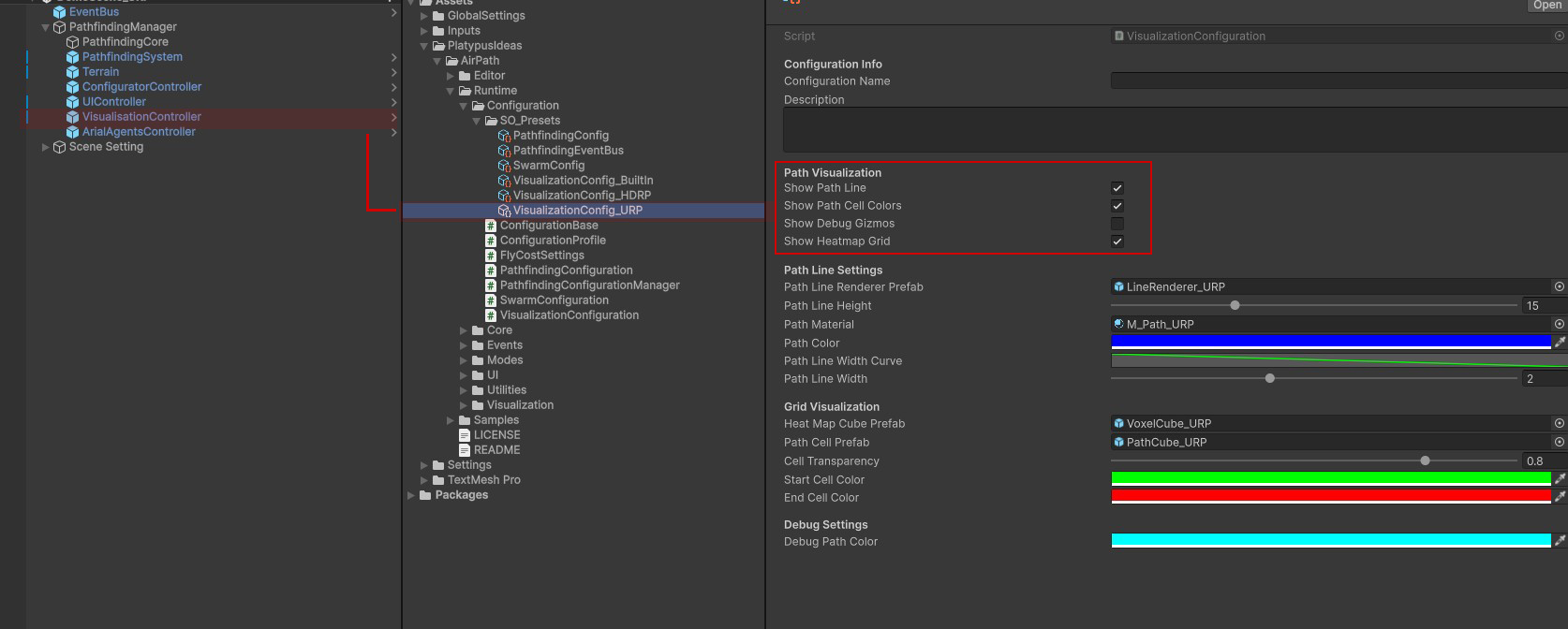Screen dimensions: 1568x629
Task: Click the Open button at top right
Action: tap(1546, 6)
